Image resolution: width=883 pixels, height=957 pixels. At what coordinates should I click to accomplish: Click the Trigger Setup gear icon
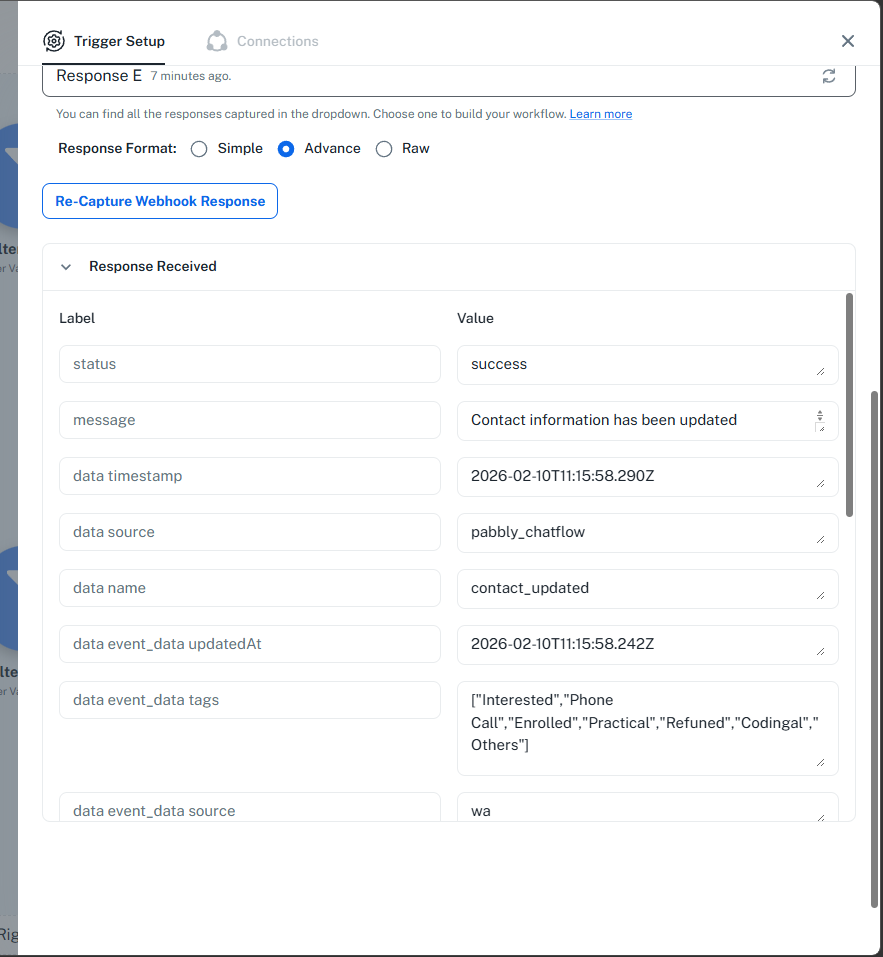point(54,41)
